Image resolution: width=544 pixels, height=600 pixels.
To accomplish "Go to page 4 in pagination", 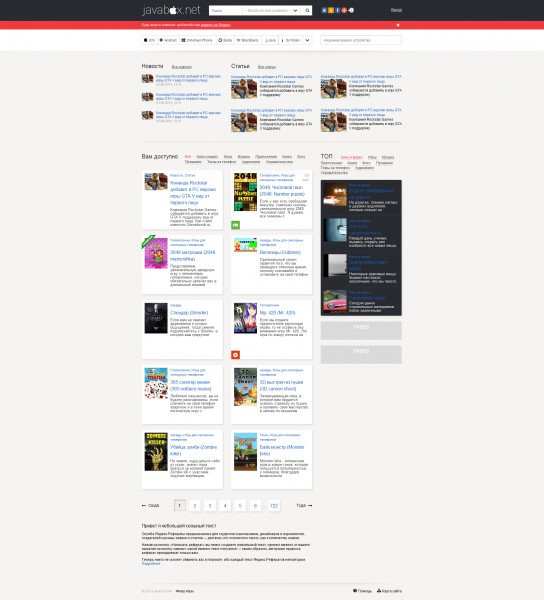I will pyautogui.click(x=225, y=505).
